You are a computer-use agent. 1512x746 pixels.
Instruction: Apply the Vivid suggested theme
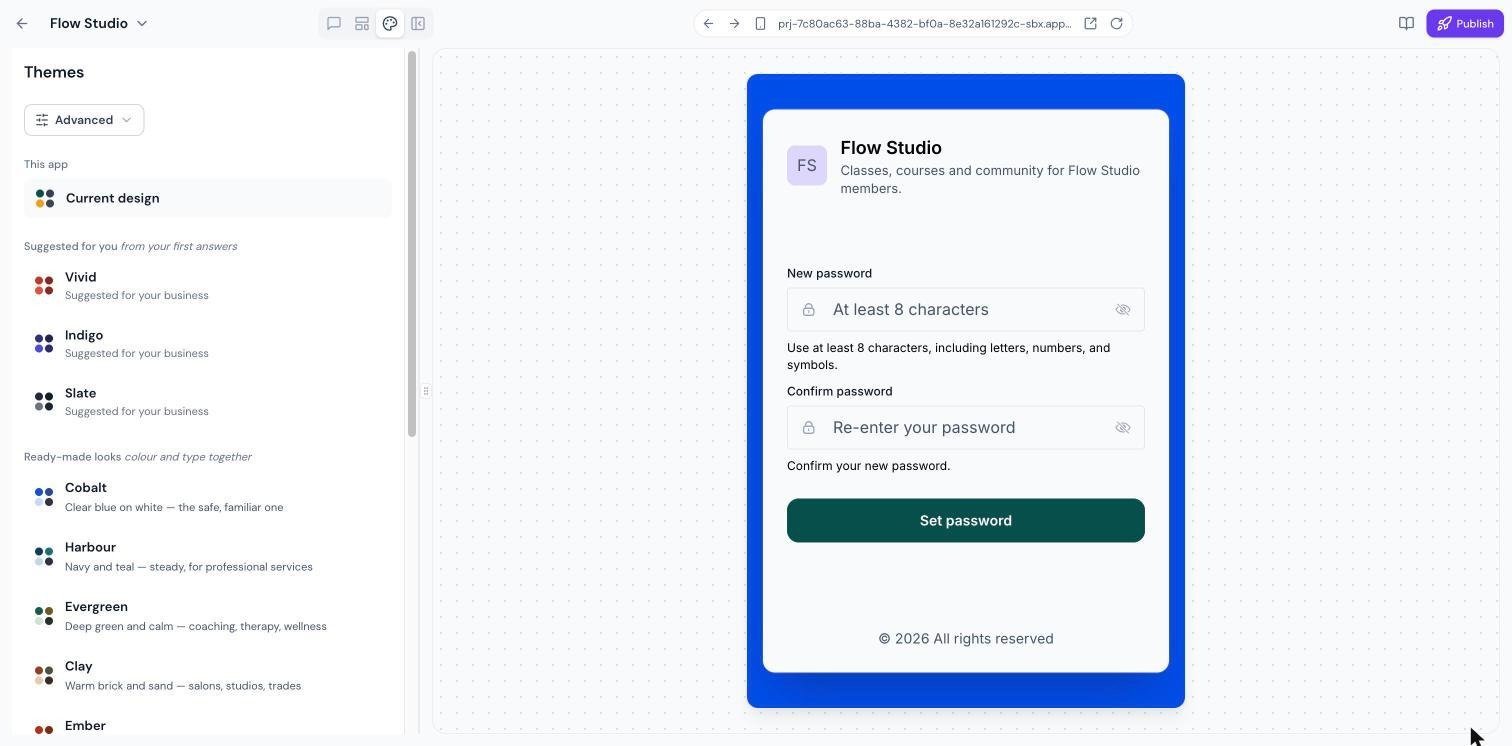click(208, 286)
